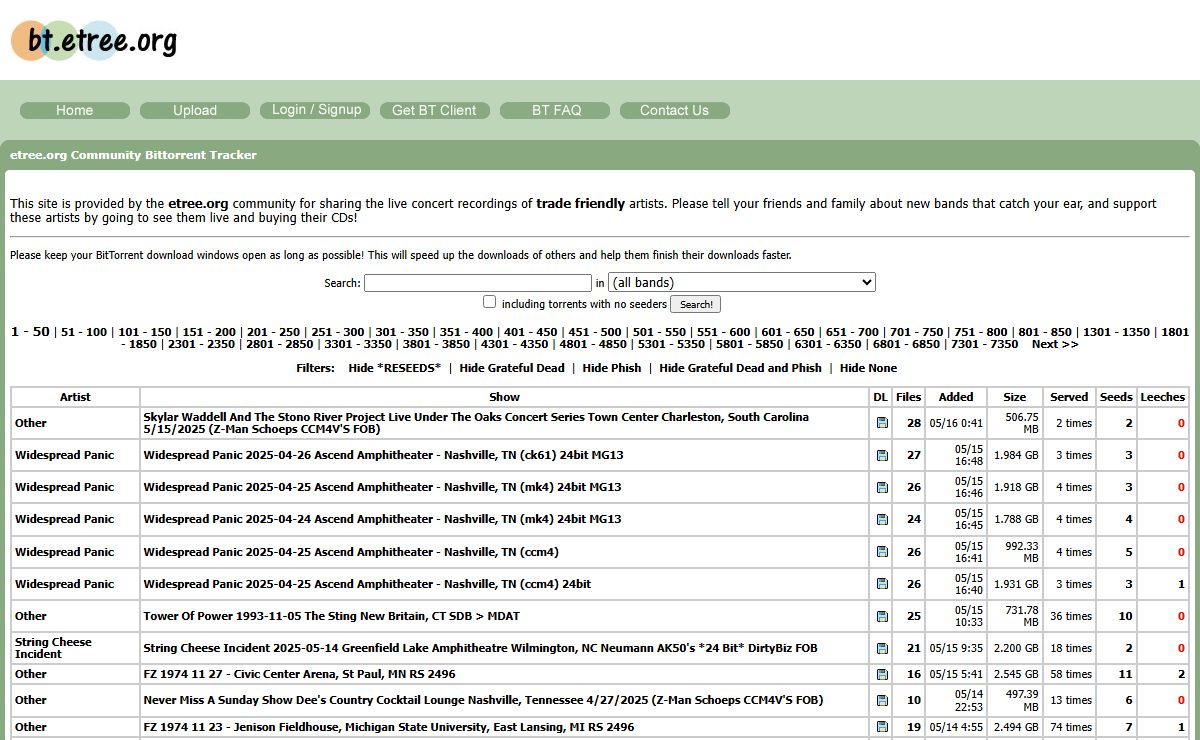Focus the Search text field
The image size is (1200, 740).
coord(478,283)
